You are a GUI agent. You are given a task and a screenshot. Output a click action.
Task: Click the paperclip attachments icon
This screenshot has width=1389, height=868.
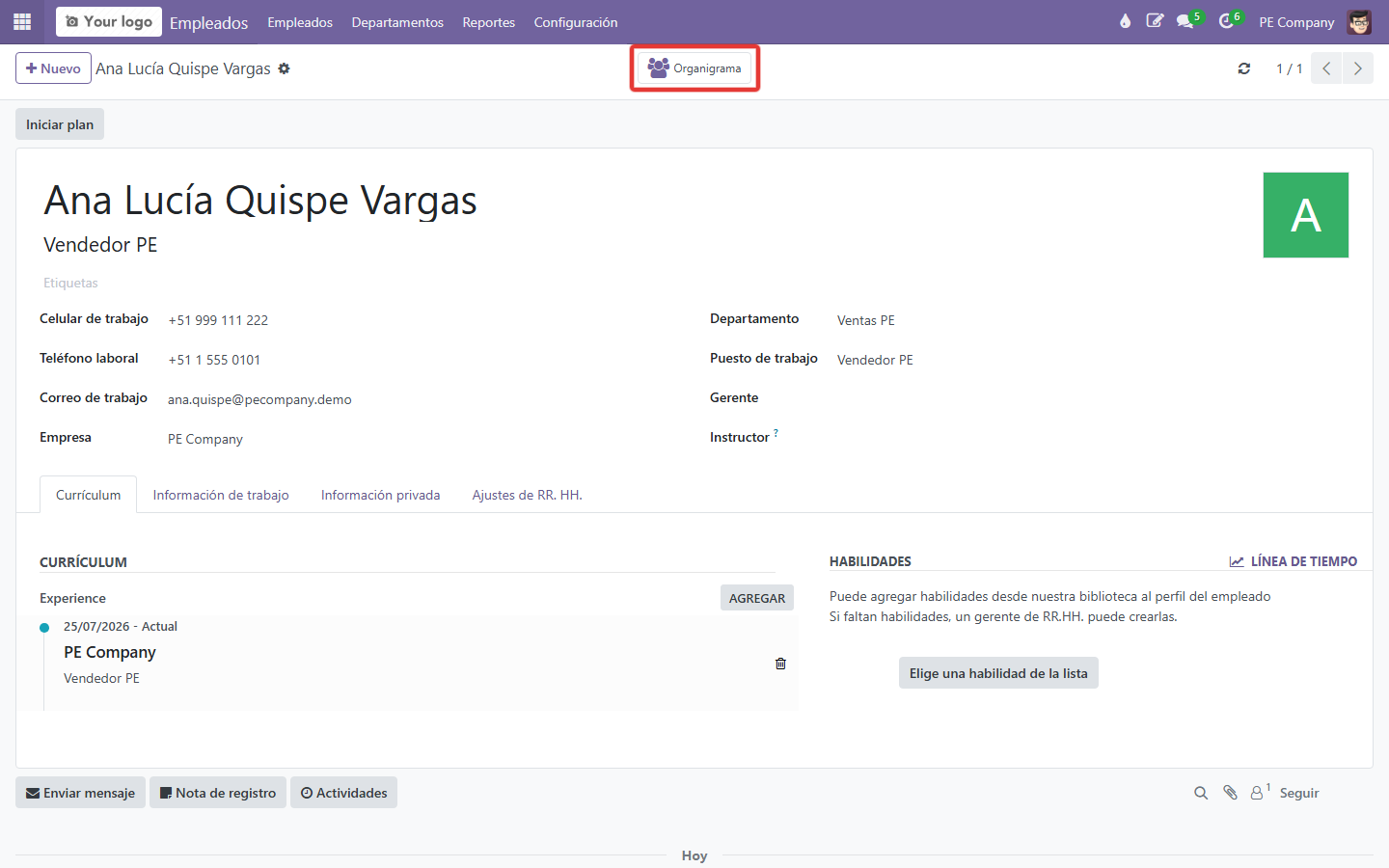[x=1230, y=793]
